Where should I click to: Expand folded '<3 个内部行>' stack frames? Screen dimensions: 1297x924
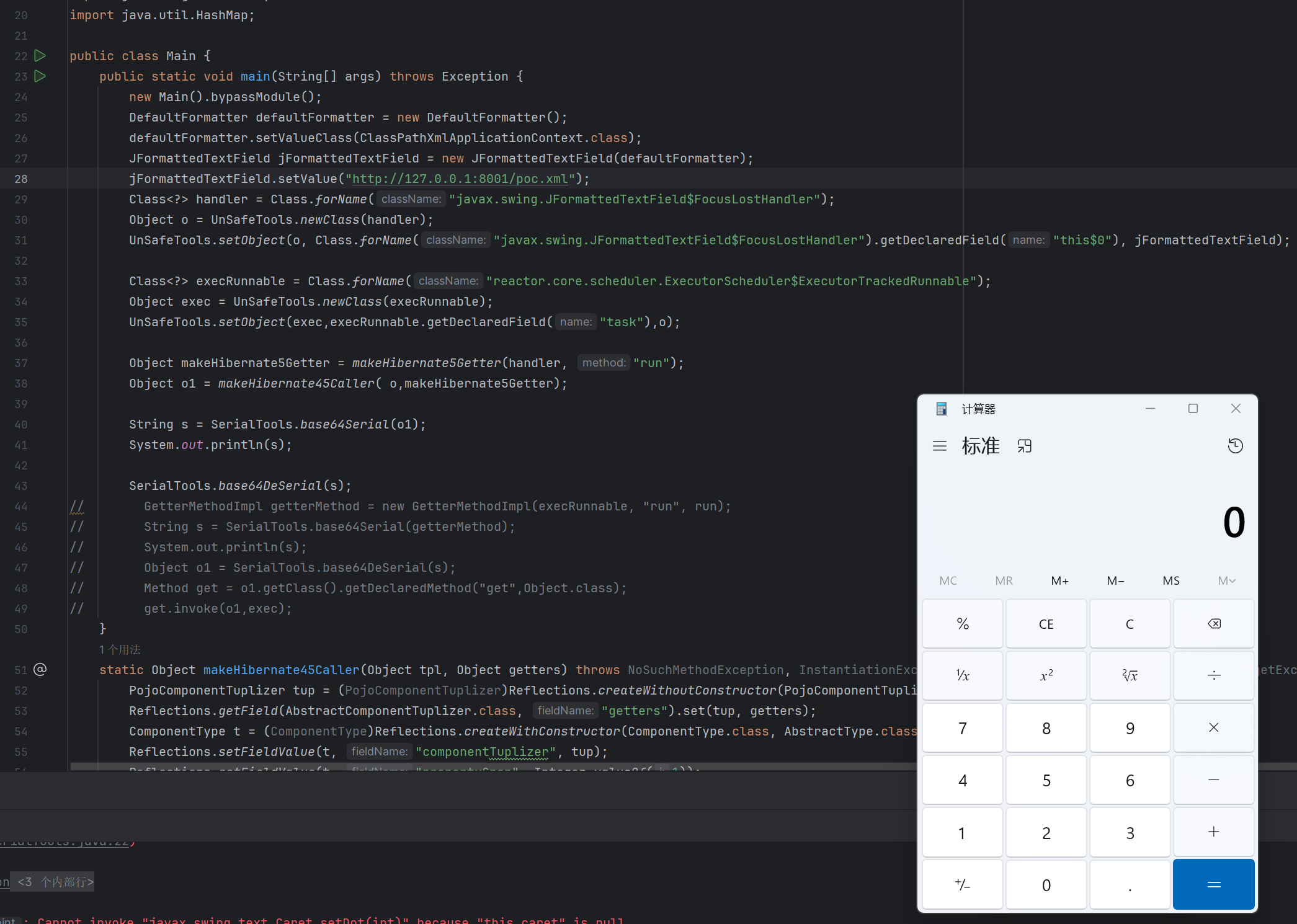(x=55, y=882)
